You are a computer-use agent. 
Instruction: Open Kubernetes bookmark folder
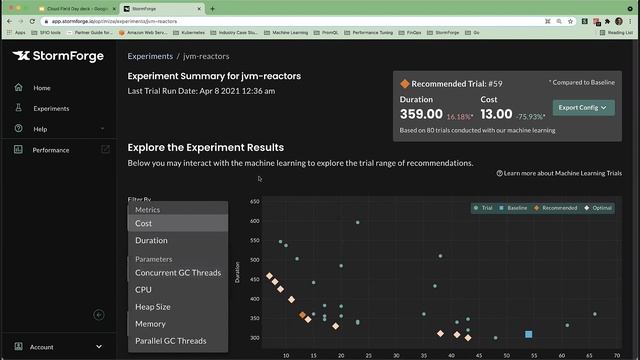189,33
